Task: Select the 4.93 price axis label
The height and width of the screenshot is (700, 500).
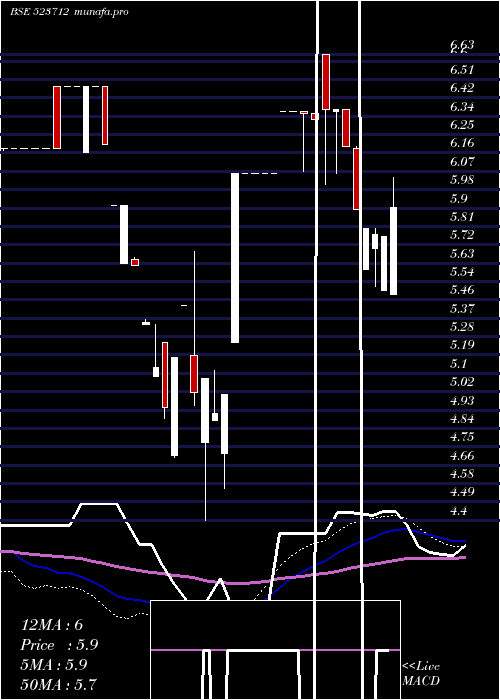Action: point(462,401)
